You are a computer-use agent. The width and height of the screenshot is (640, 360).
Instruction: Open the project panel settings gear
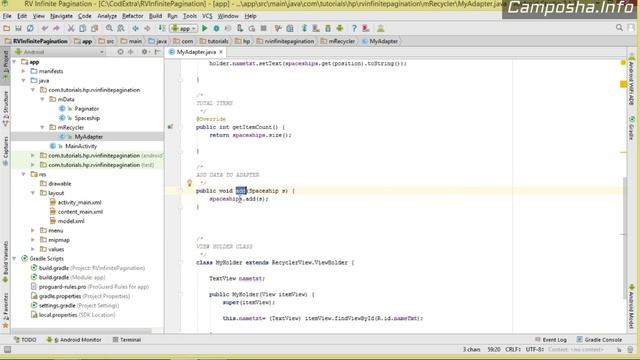(x=145, y=52)
